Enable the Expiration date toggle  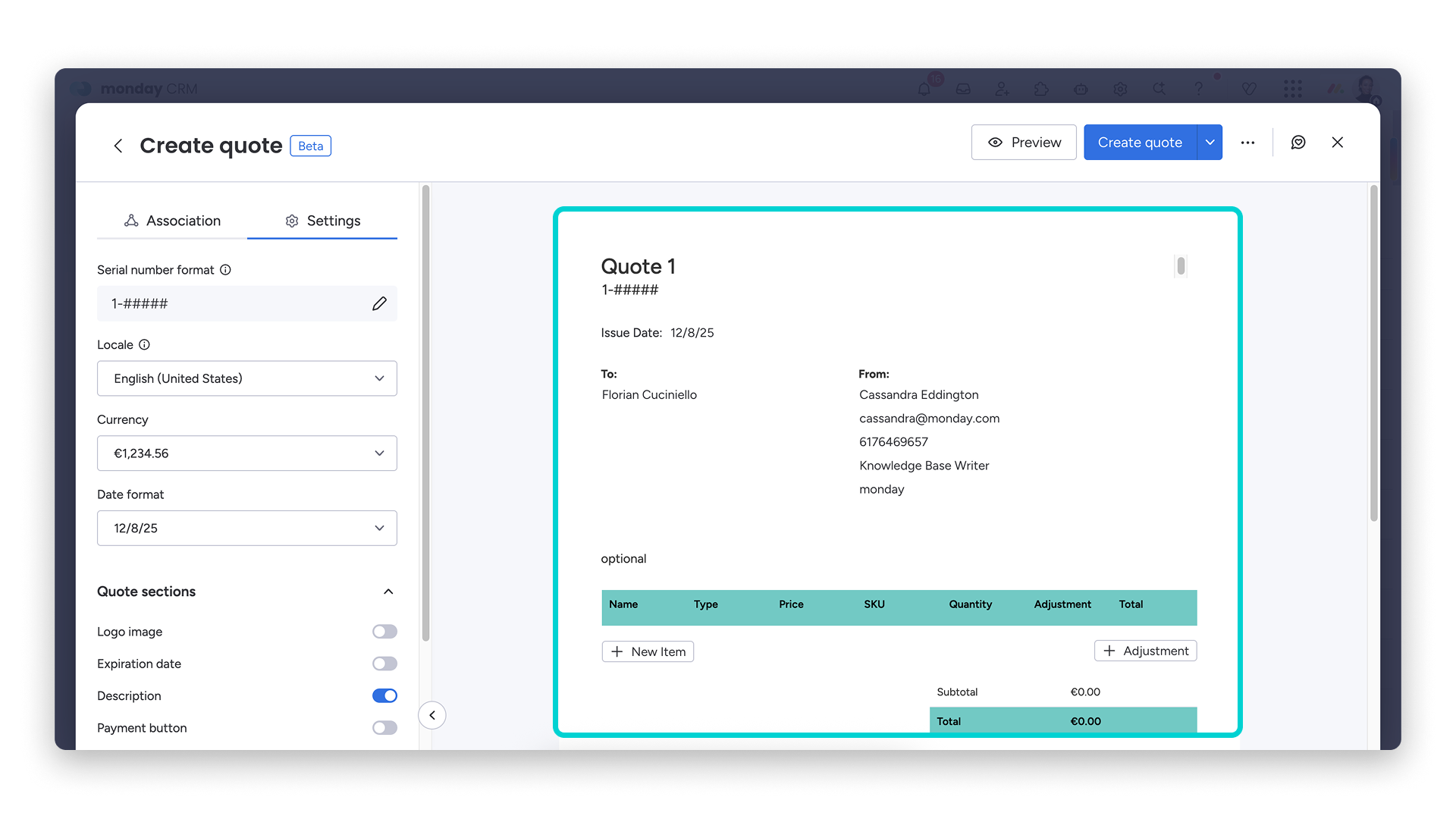point(384,664)
